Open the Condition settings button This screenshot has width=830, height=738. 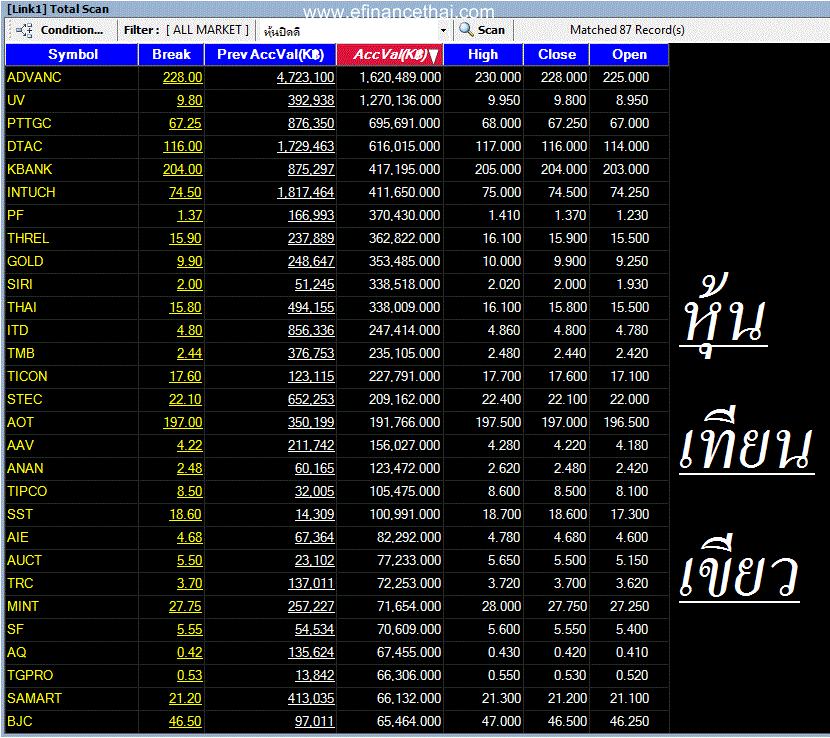click(60, 30)
